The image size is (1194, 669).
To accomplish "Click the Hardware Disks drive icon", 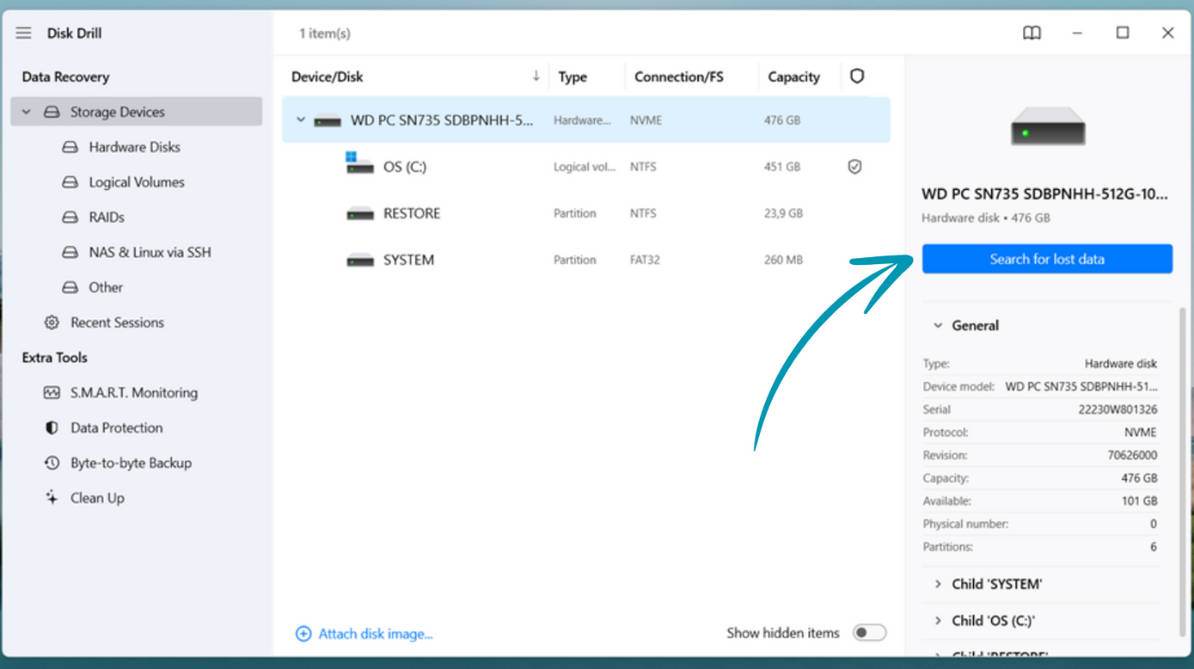I will pyautogui.click(x=70, y=147).
